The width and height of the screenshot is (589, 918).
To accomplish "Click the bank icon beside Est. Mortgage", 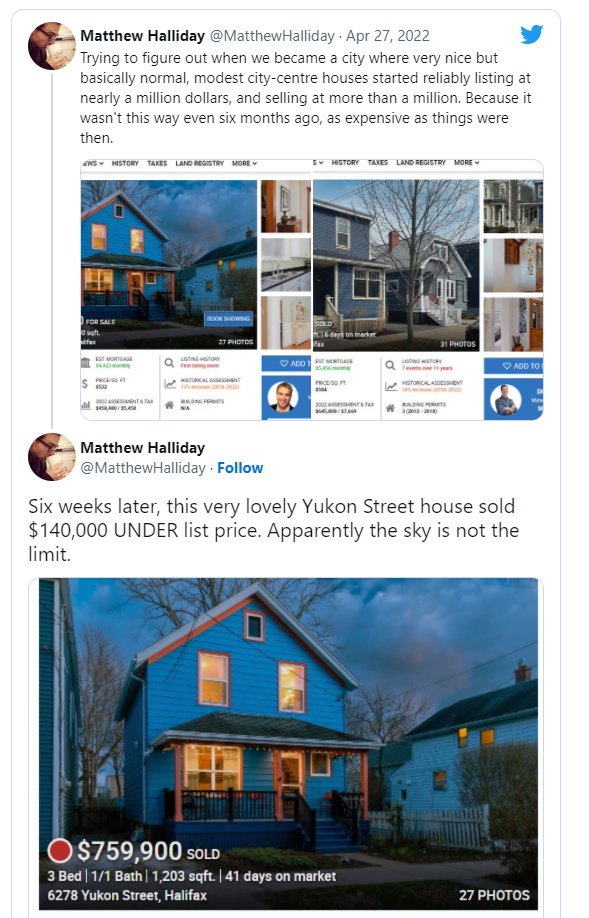I will (x=85, y=362).
